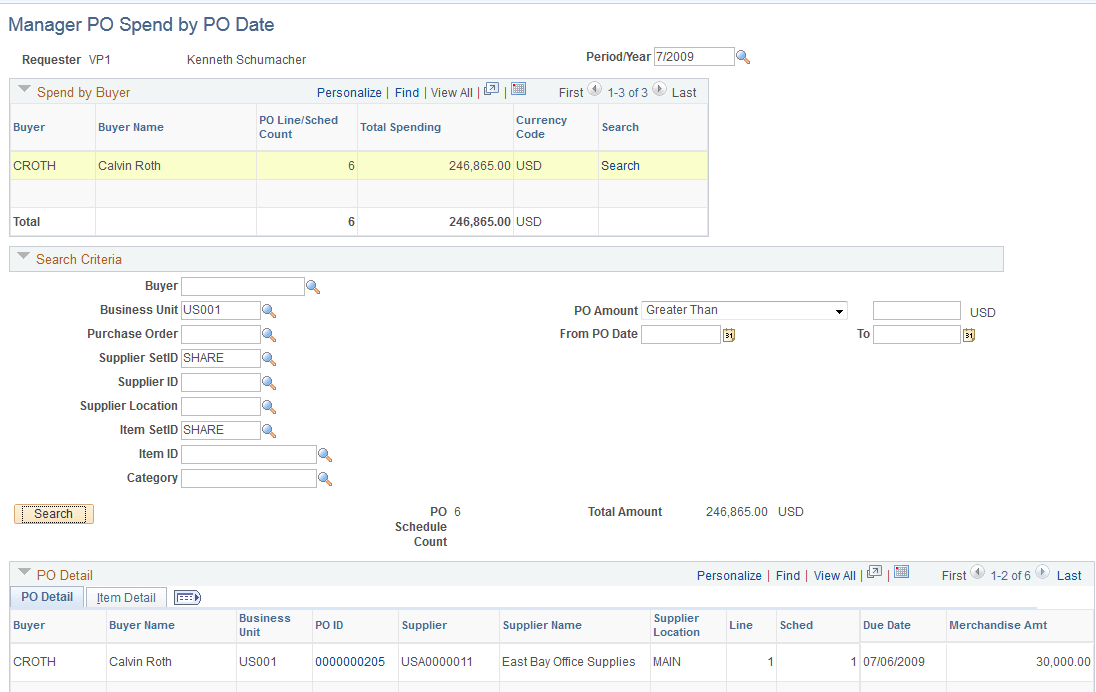
Task: Open the Purchase Order lookup icon
Action: point(268,334)
